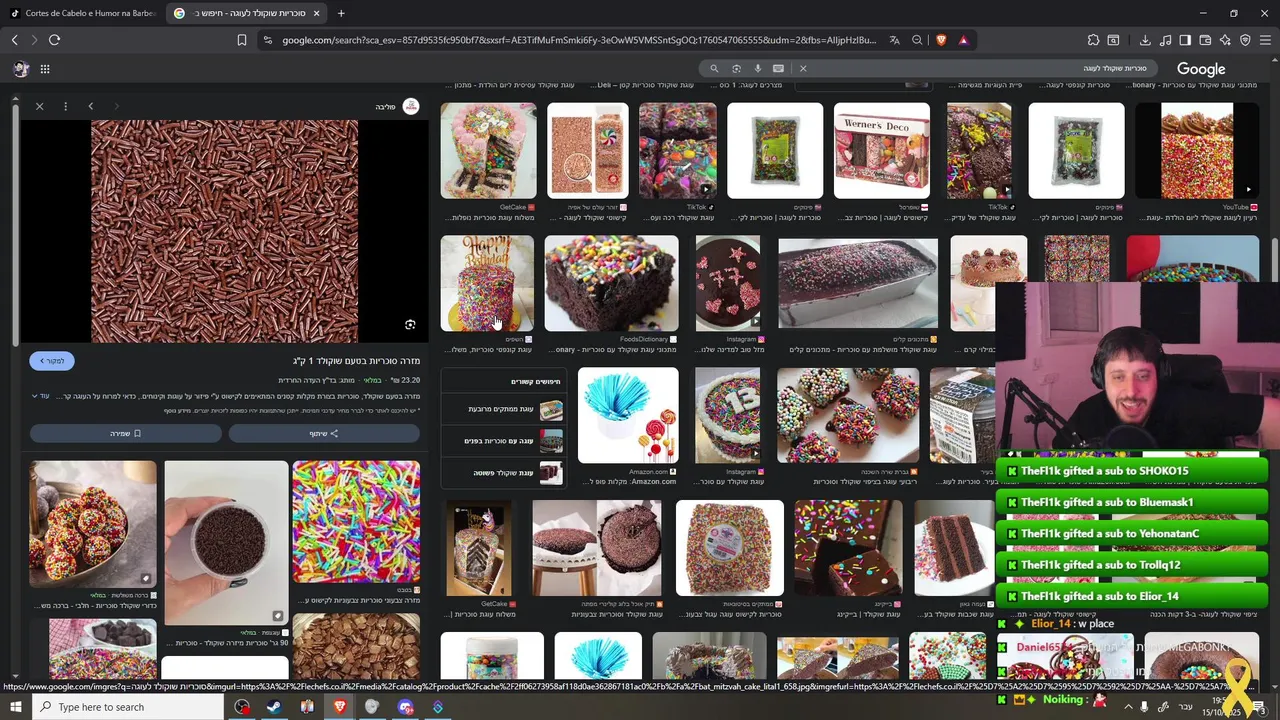Visit the source page (למקור) button
This screenshot has height=720, width=1280.
pos(52,361)
